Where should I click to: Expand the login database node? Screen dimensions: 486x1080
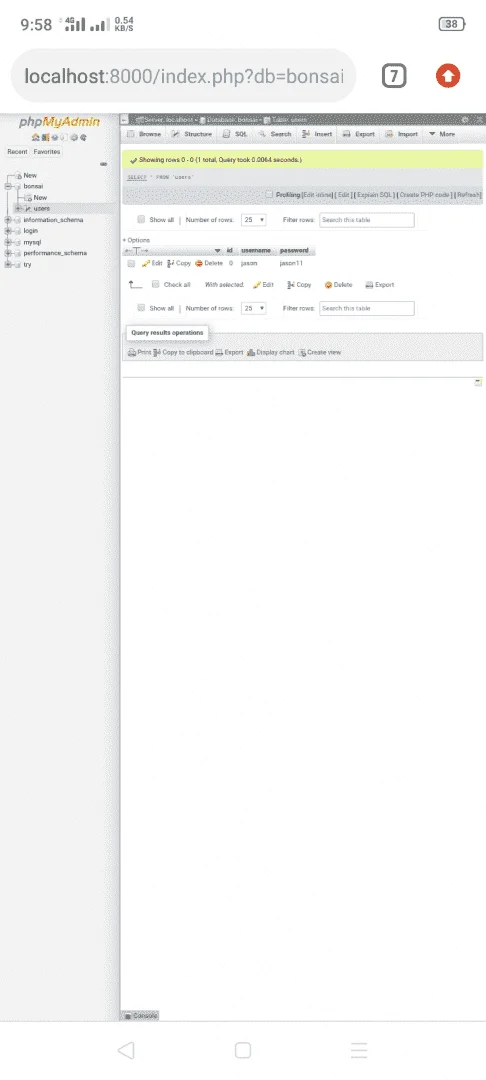point(8,231)
